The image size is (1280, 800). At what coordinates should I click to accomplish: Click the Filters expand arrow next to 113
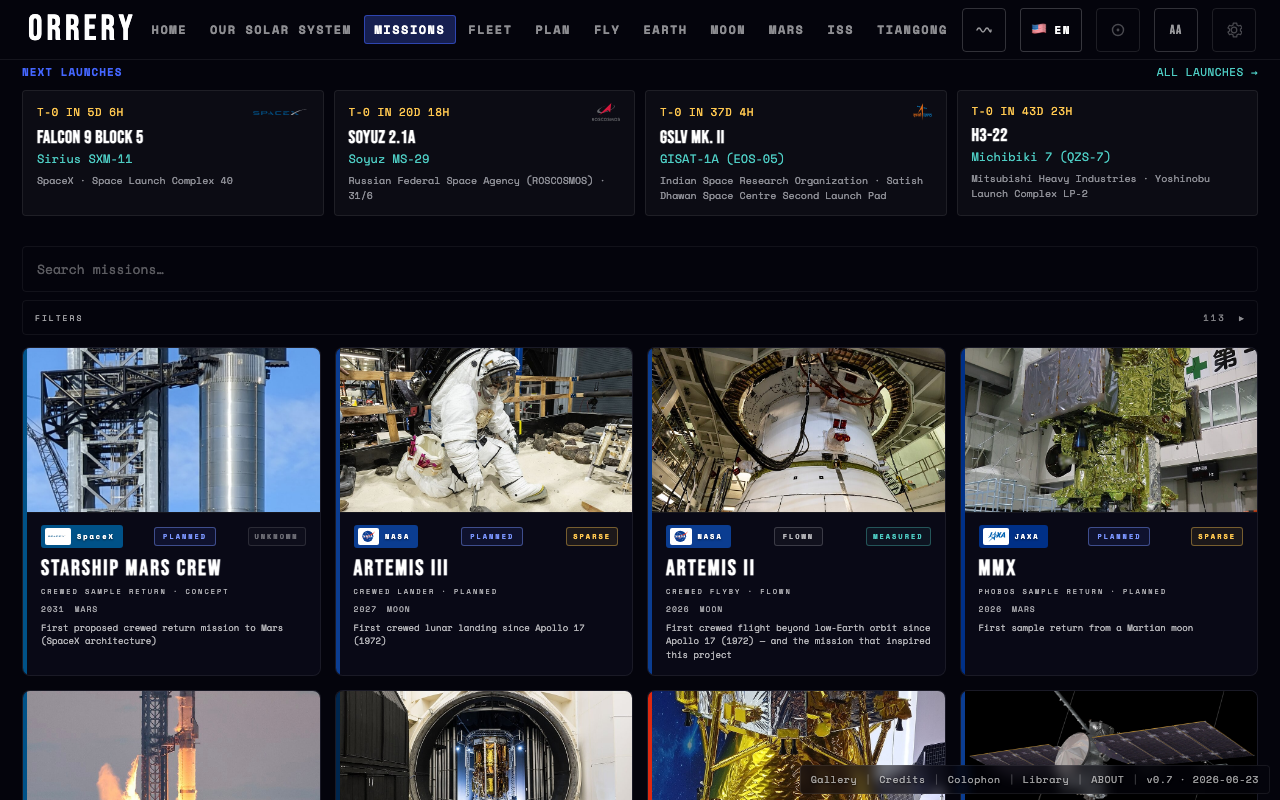click(1242, 318)
